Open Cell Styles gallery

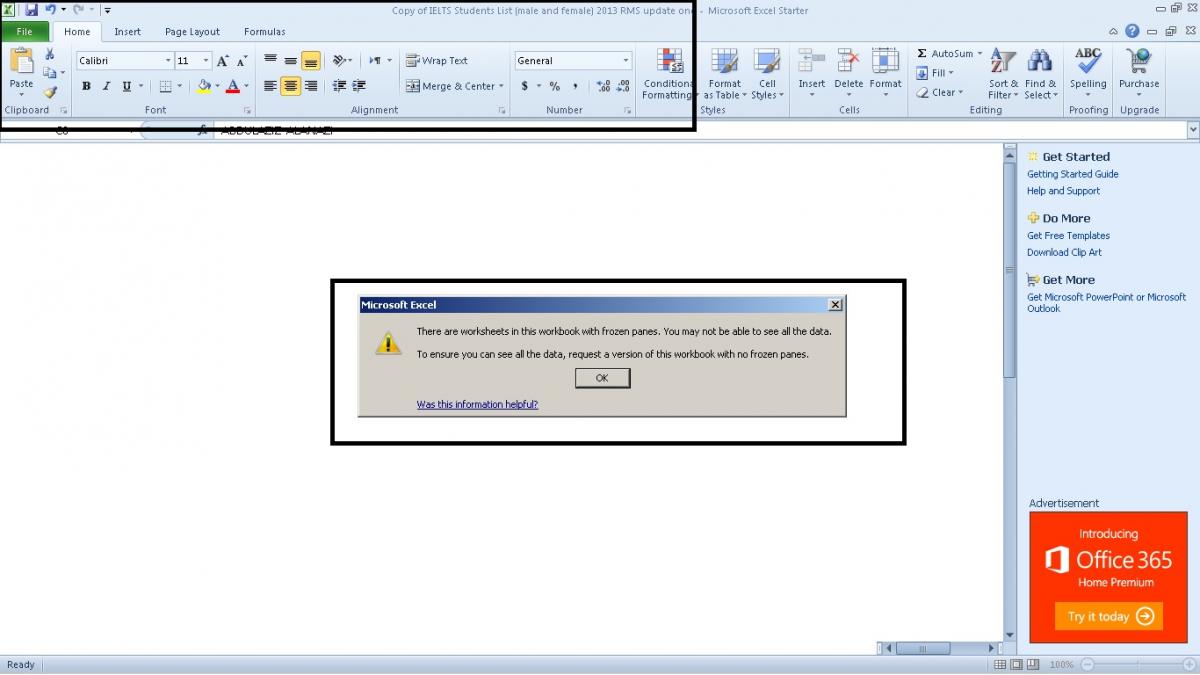(x=767, y=74)
